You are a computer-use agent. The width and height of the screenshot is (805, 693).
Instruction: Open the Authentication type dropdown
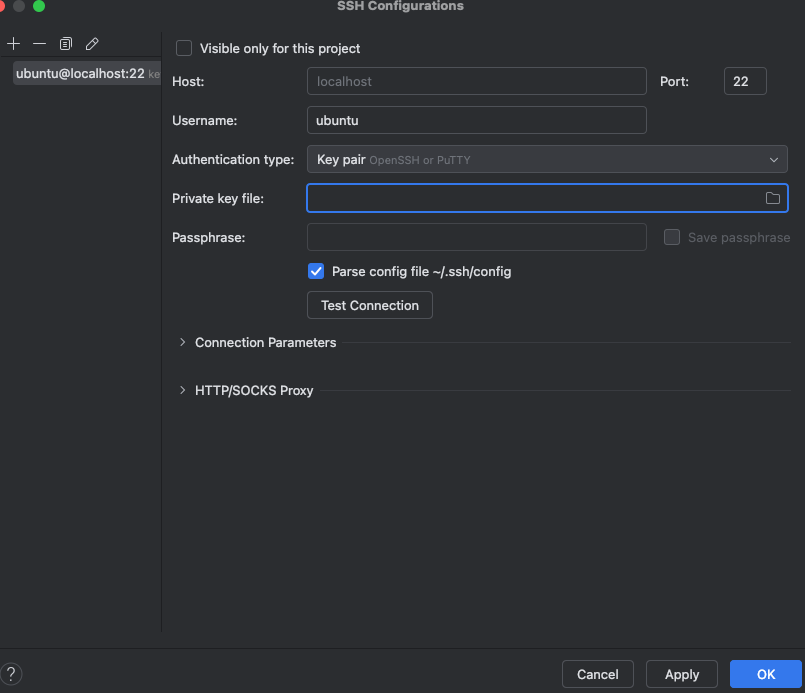(546, 159)
